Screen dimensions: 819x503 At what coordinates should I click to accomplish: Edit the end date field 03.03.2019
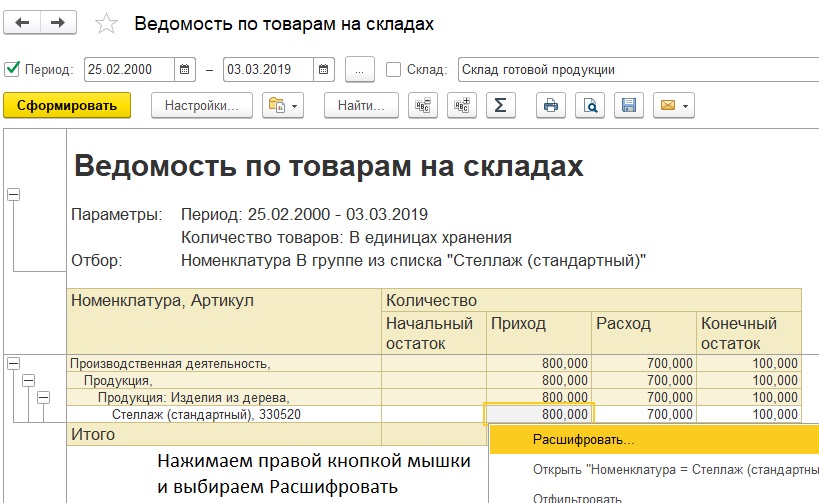coord(268,69)
